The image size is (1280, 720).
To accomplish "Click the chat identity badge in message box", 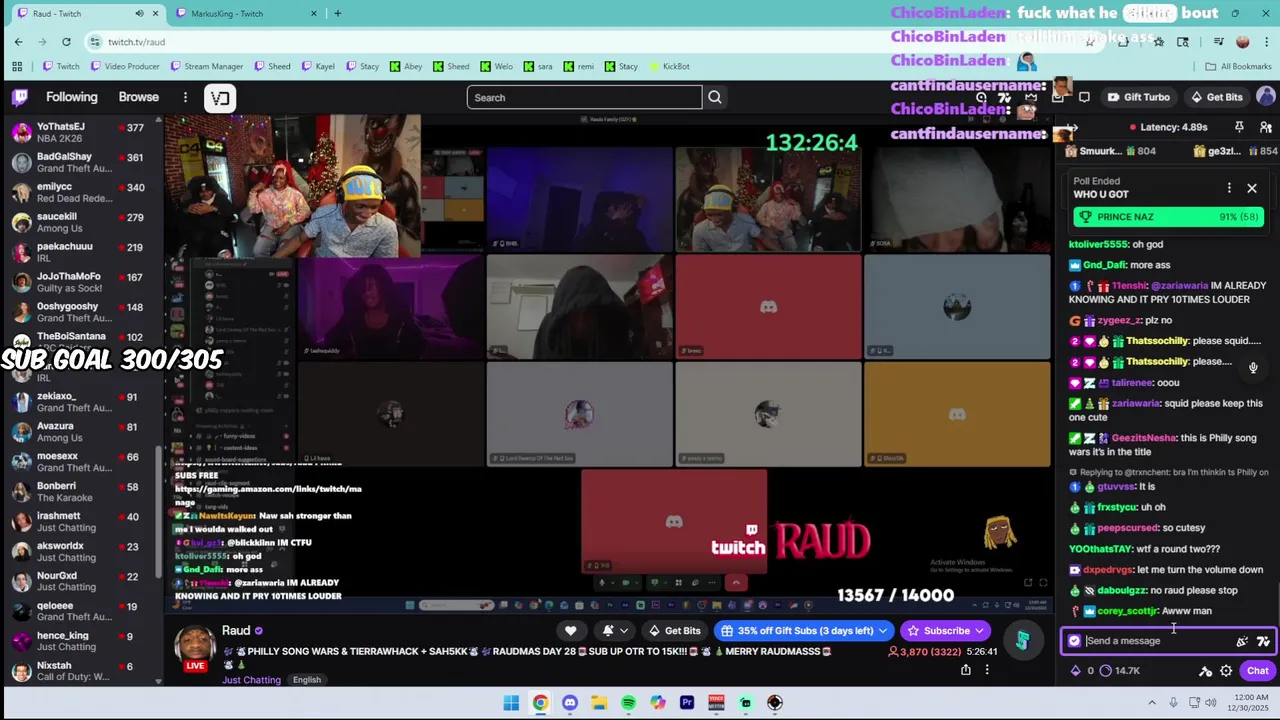I will (1075, 641).
